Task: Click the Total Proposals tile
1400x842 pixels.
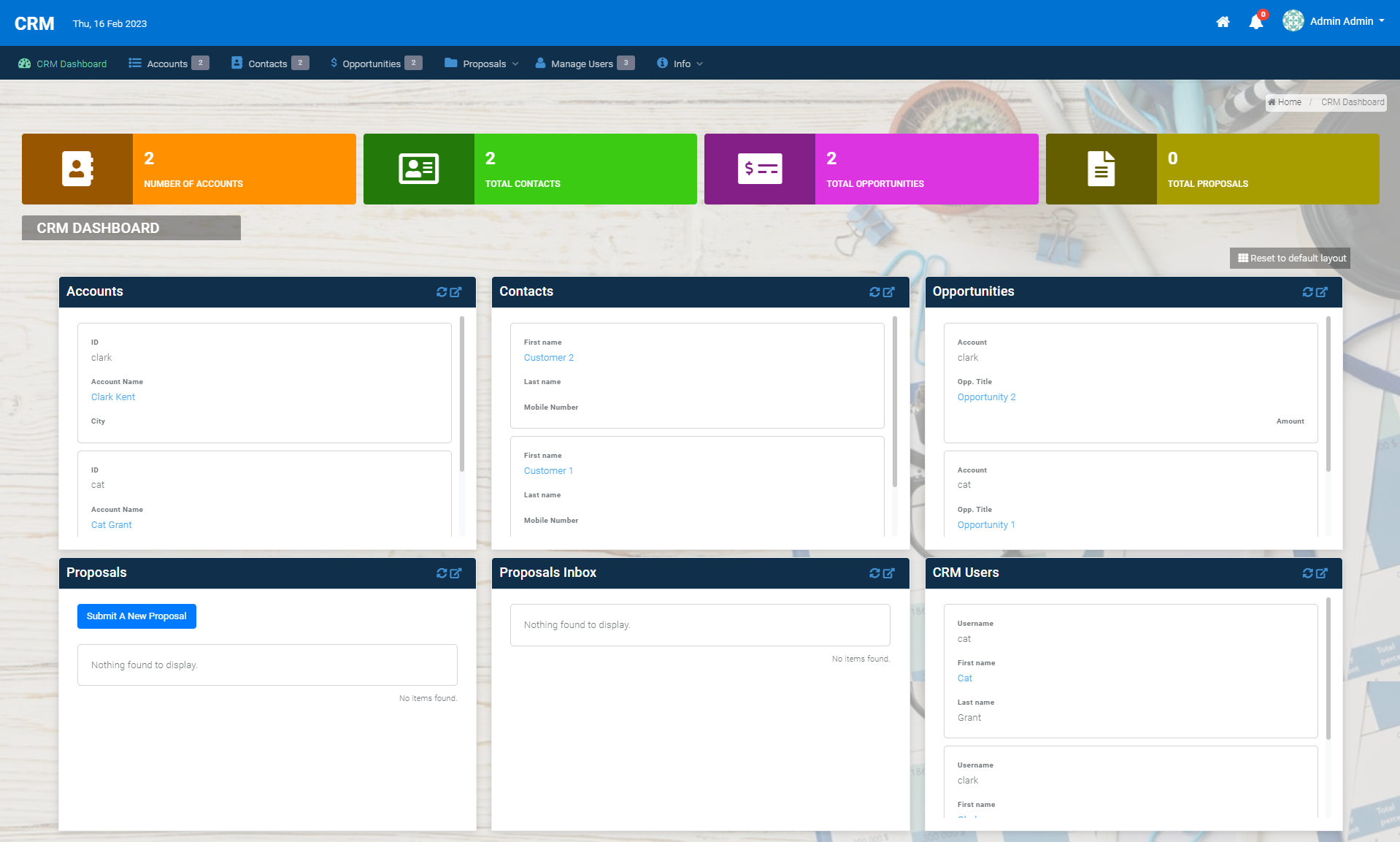Action: 1212,169
